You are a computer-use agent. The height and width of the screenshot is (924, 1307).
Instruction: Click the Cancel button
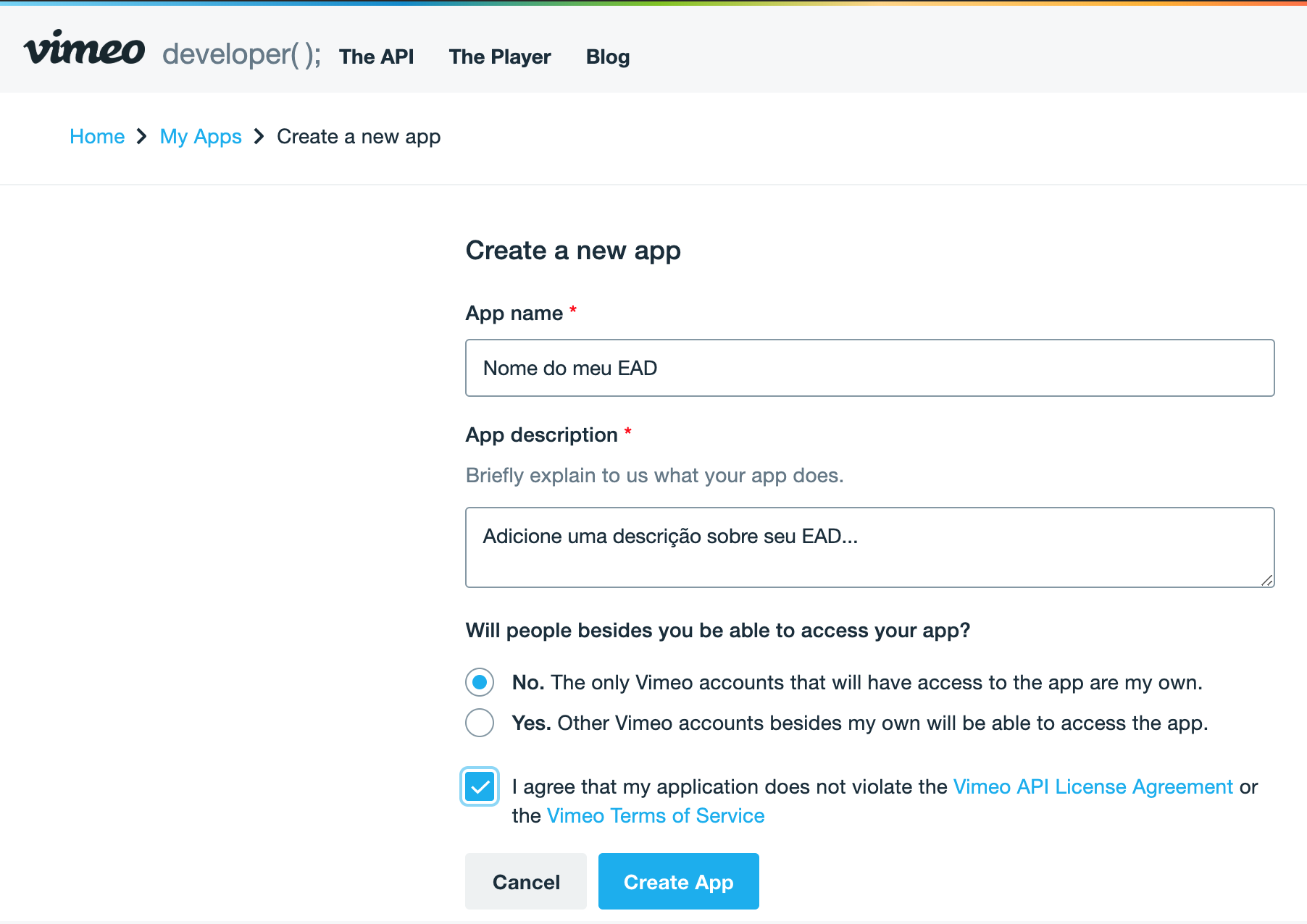(526, 881)
